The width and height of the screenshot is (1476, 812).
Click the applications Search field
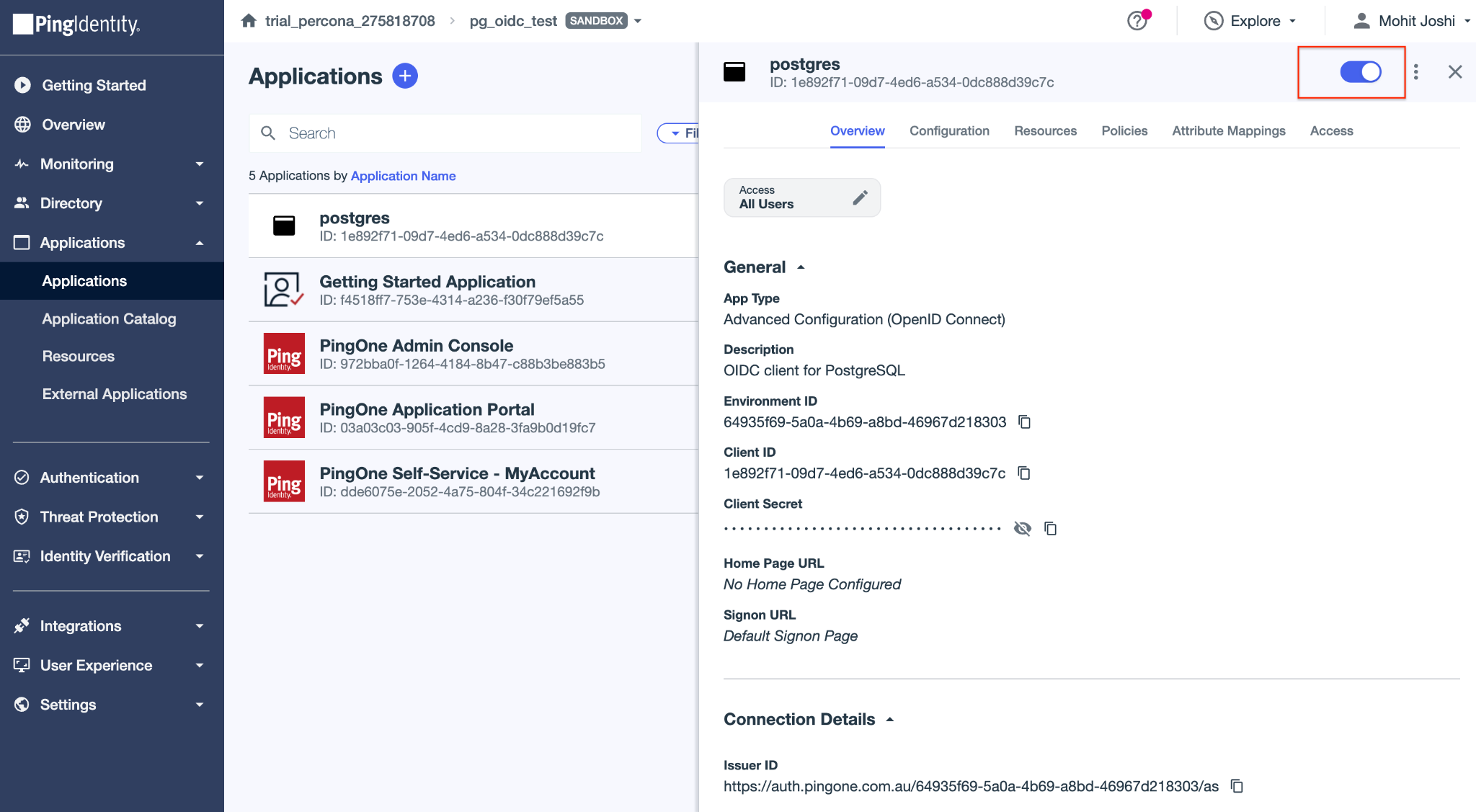[x=447, y=133]
